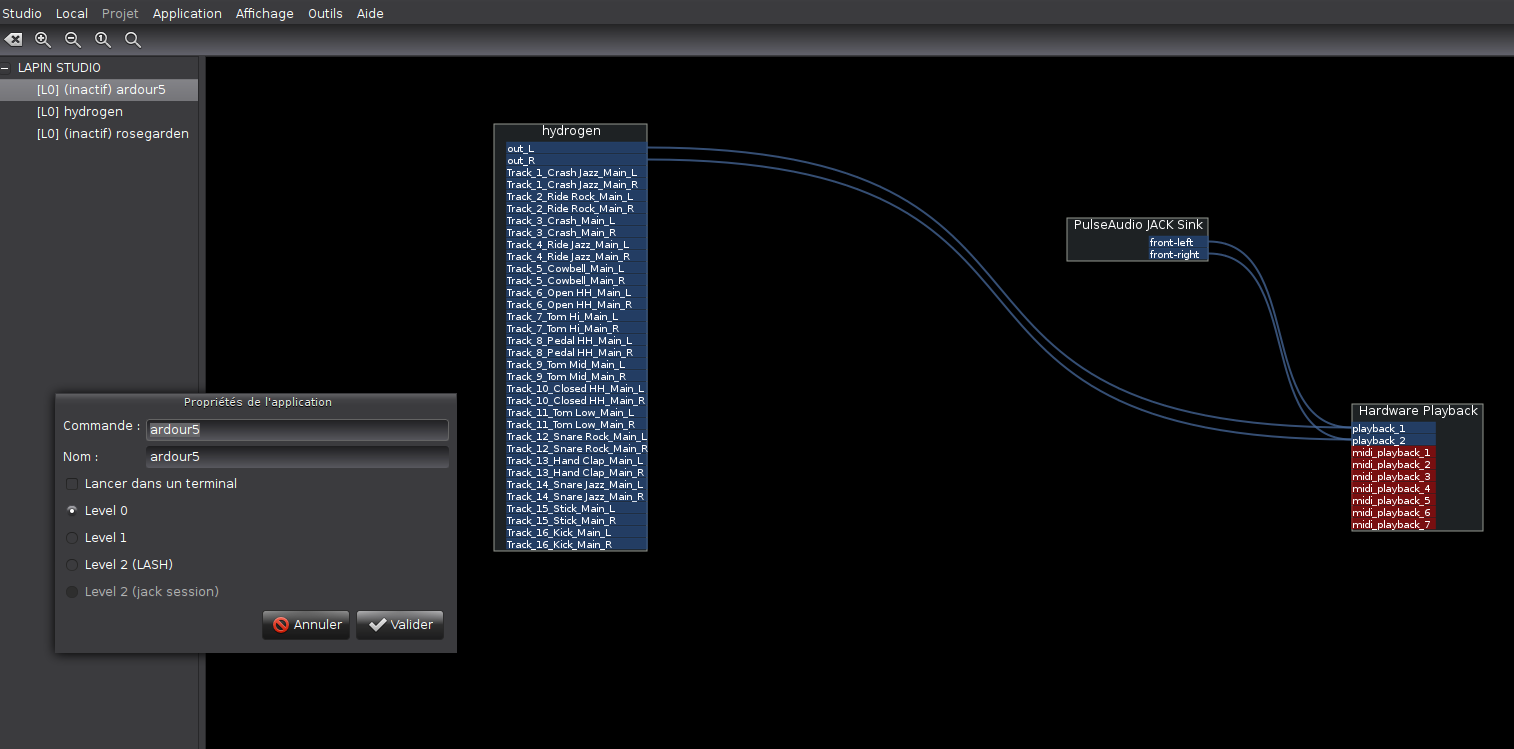Click the Track_13_Hand Clap_Main_R port

(575, 473)
